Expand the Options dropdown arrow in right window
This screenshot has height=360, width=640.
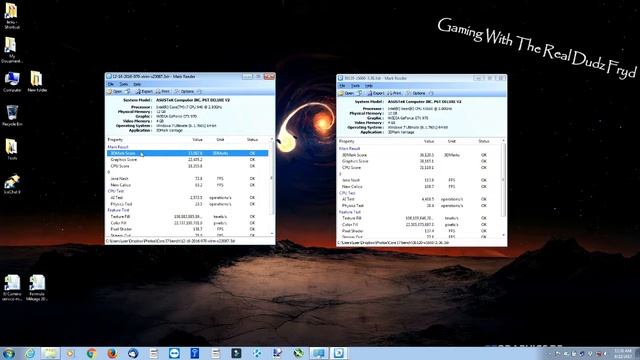431,93
